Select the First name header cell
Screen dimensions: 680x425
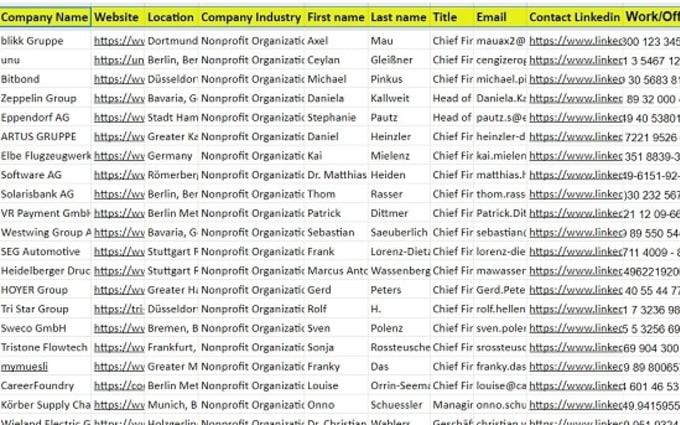click(337, 17)
